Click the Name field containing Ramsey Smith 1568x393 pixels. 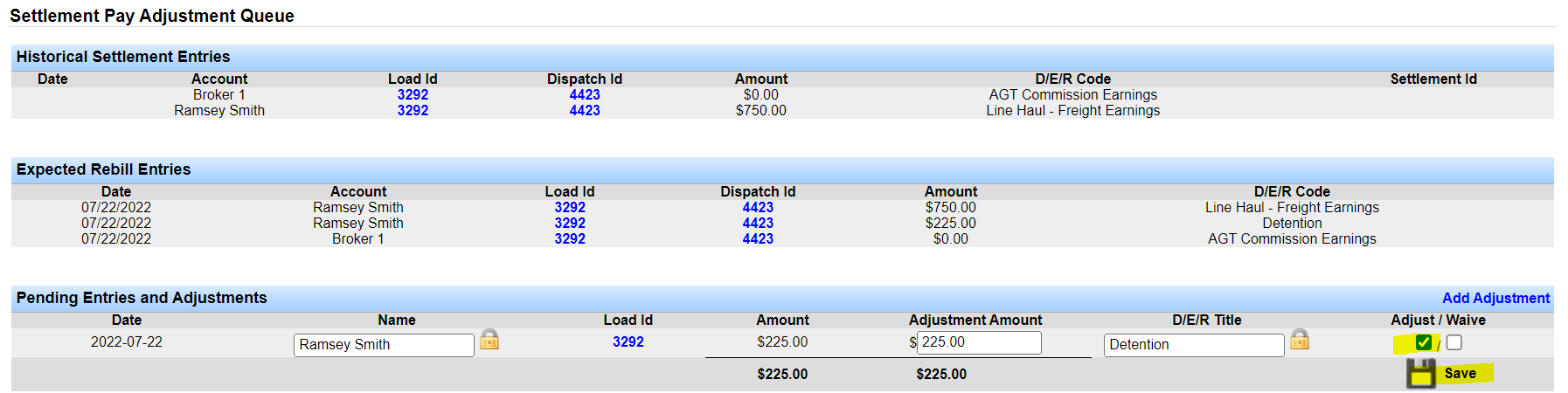[384, 344]
